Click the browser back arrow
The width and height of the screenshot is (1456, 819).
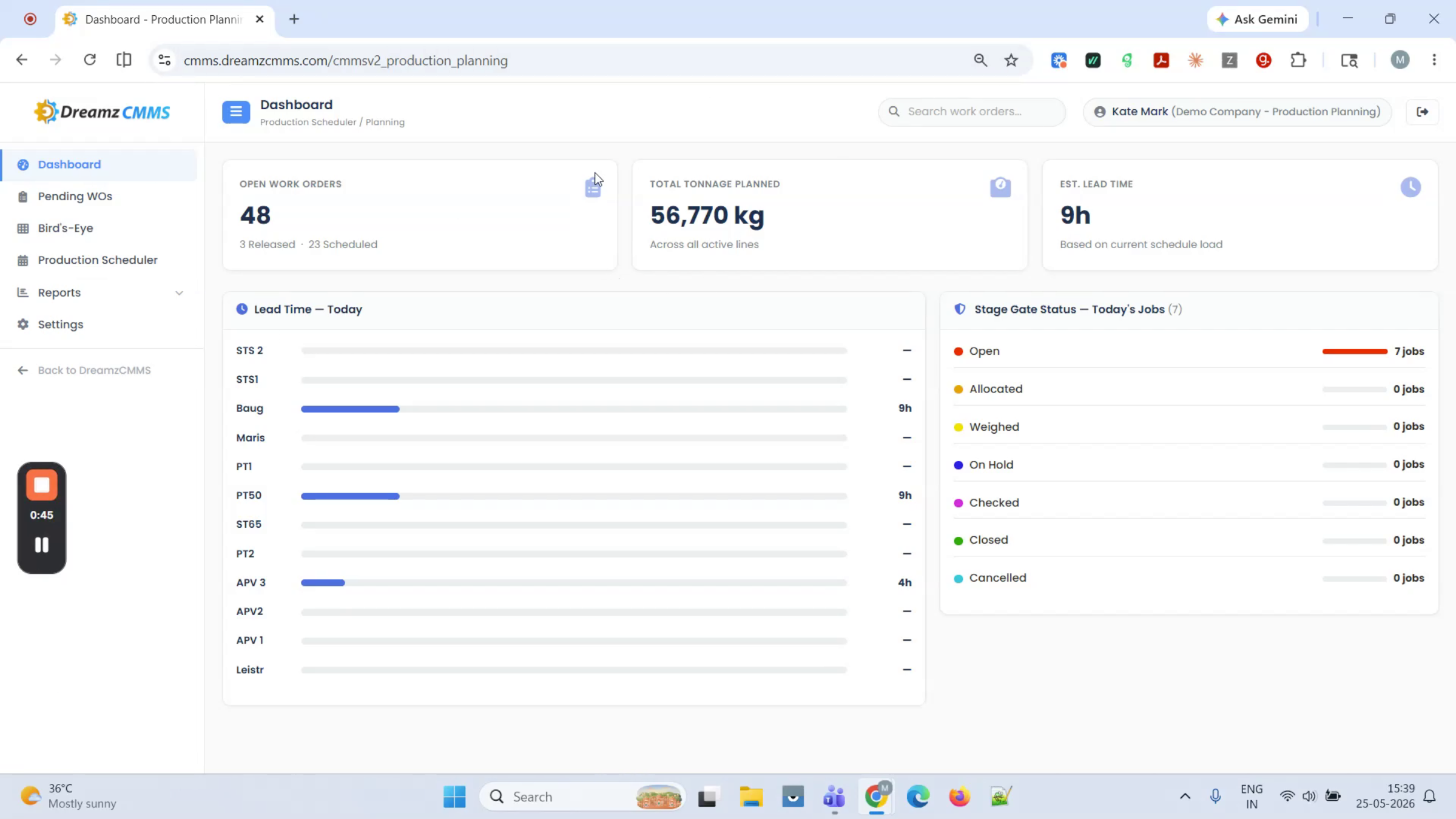(22, 59)
